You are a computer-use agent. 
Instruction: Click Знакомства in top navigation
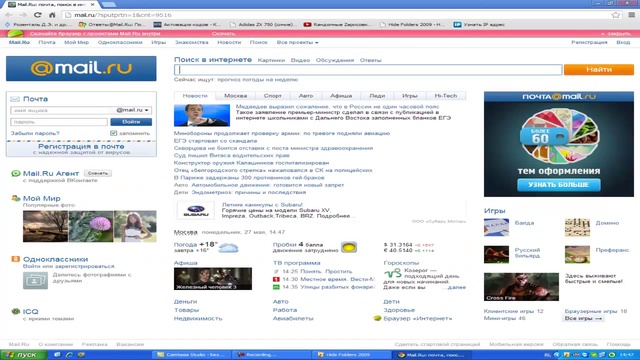coord(191,42)
